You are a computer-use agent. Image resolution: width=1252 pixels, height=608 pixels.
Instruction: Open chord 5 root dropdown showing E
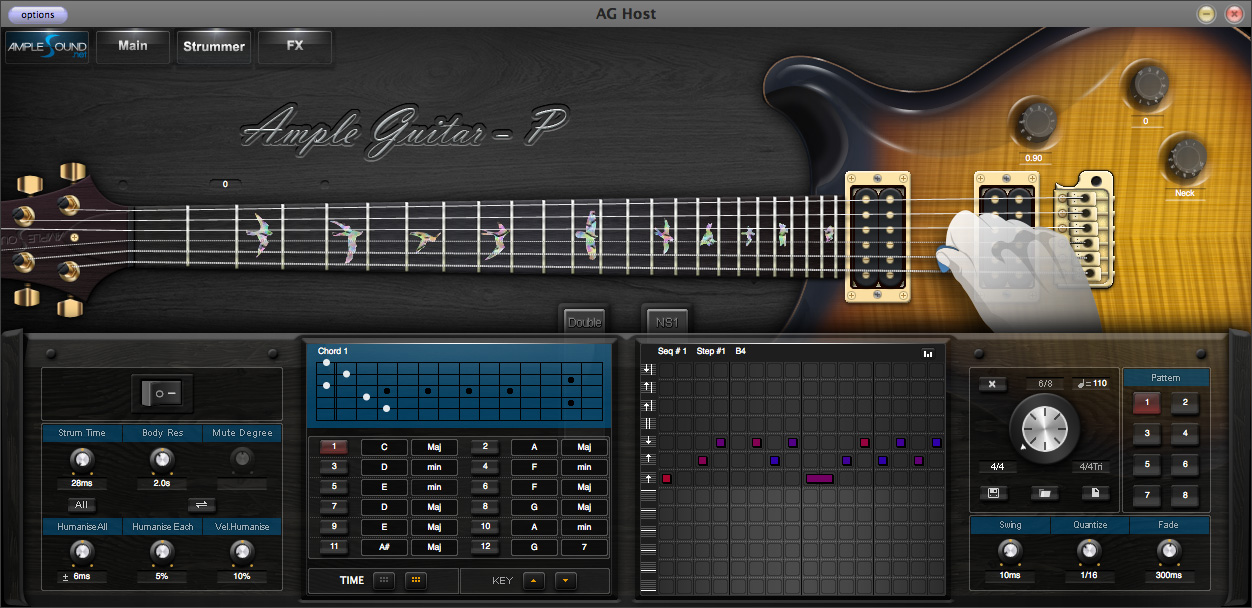point(384,487)
